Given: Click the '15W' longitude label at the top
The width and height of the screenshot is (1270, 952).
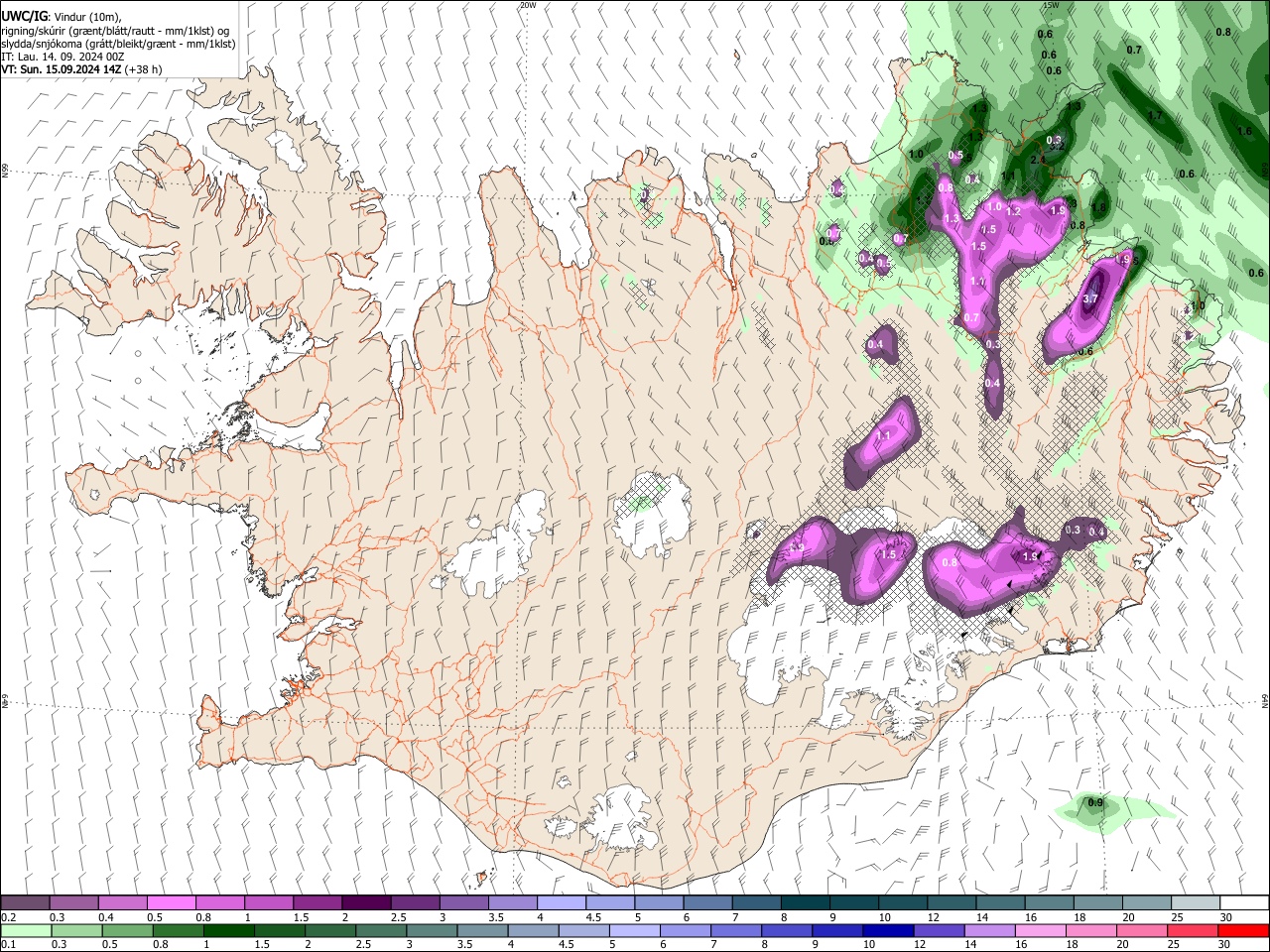Looking at the screenshot, I should [x=1051, y=5].
